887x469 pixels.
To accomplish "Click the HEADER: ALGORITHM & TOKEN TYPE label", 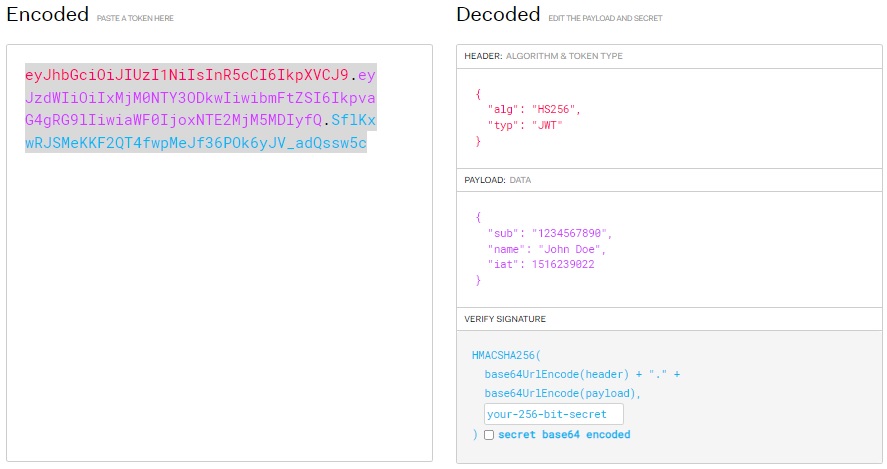I will (543, 56).
